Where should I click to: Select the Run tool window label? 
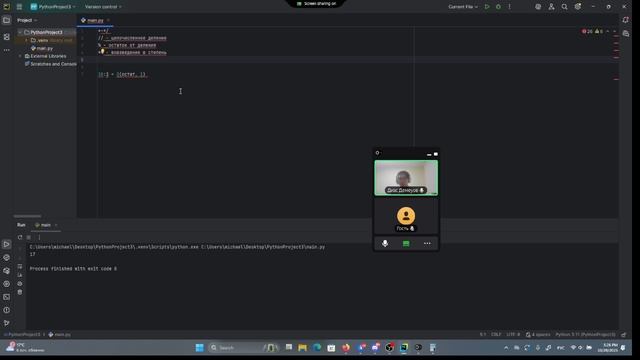click(21, 225)
